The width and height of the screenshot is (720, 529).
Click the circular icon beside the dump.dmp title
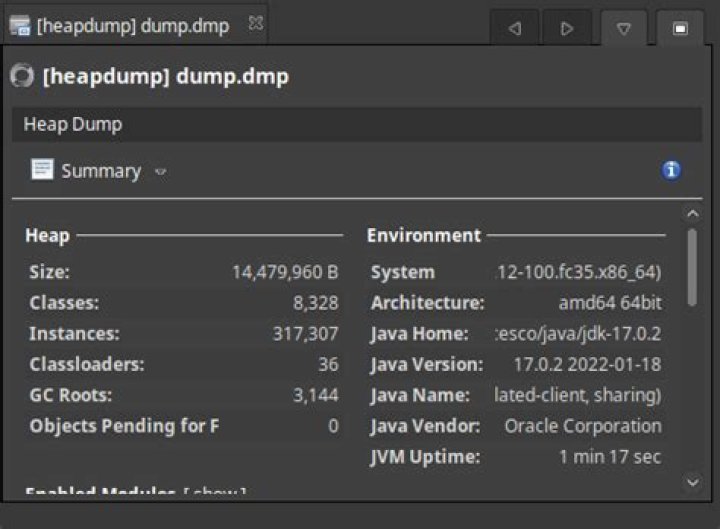pyautogui.click(x=21, y=76)
